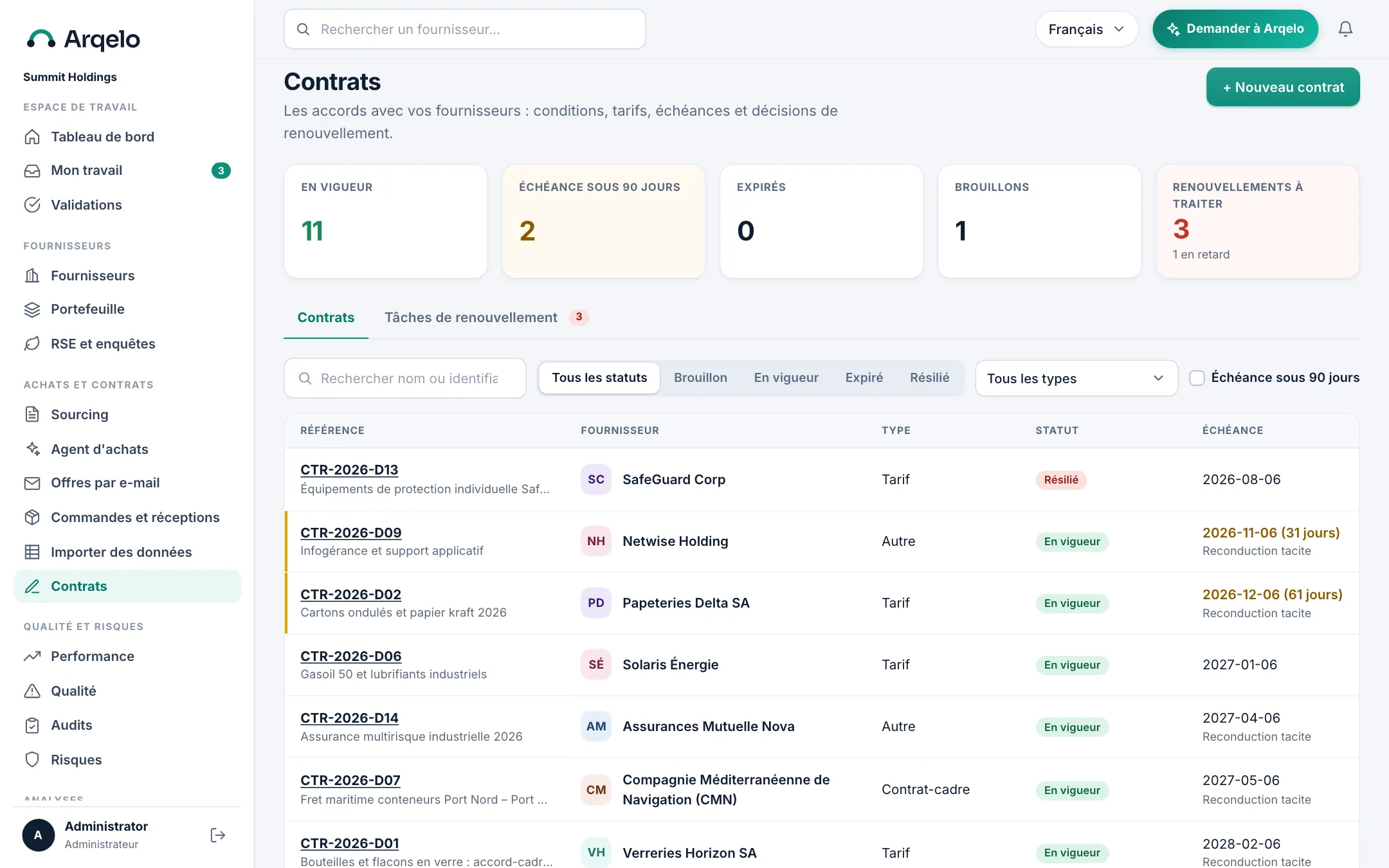This screenshot has height=868, width=1389.
Task: Click the Nouveau contrat button
Action: point(1283,87)
